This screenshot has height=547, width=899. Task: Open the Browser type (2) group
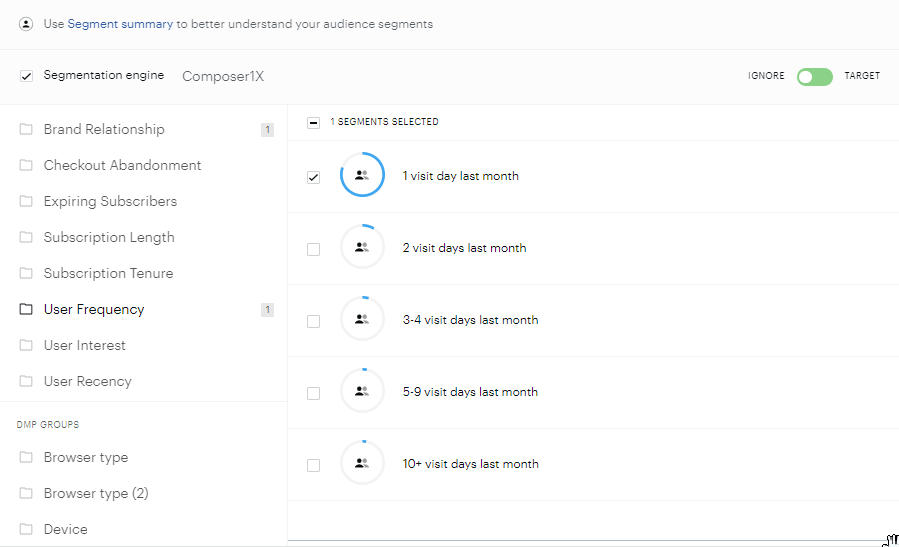click(x=96, y=494)
